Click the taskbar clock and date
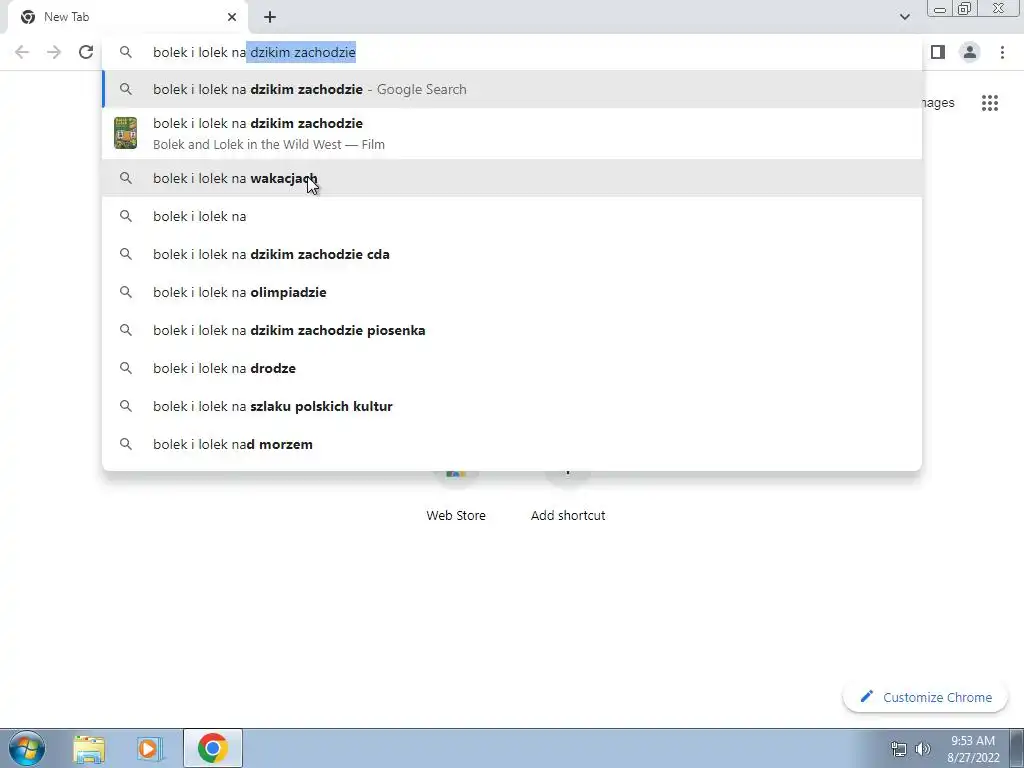The image size is (1024, 768). pos(973,749)
